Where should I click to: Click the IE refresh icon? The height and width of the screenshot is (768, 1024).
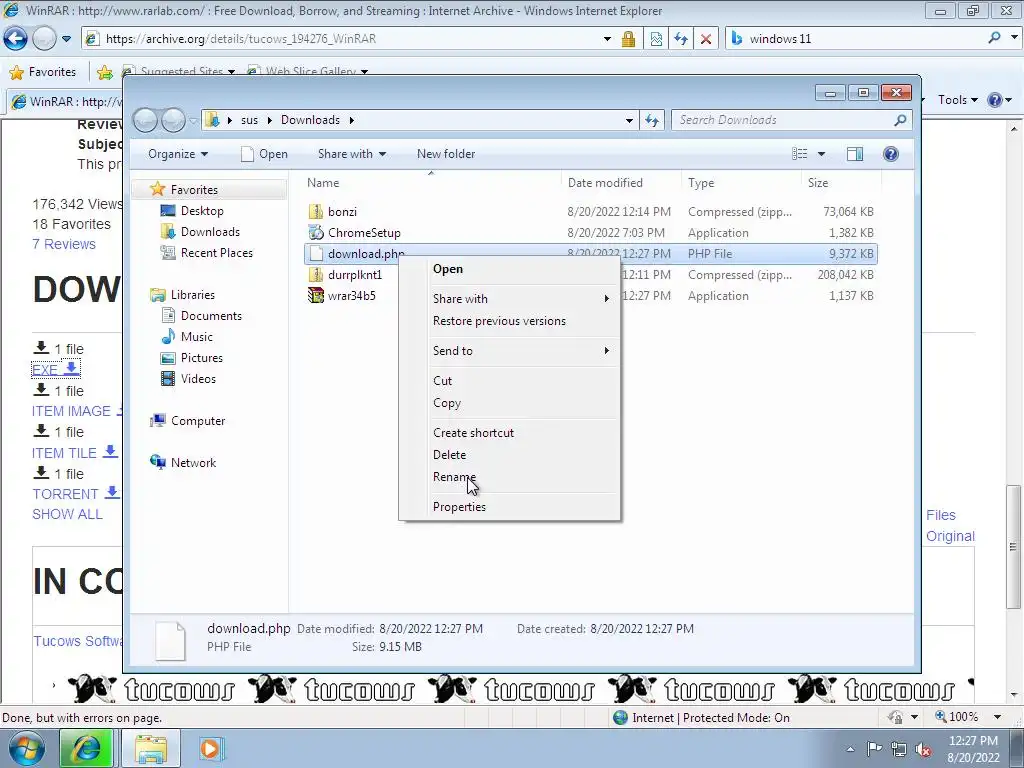click(681, 39)
